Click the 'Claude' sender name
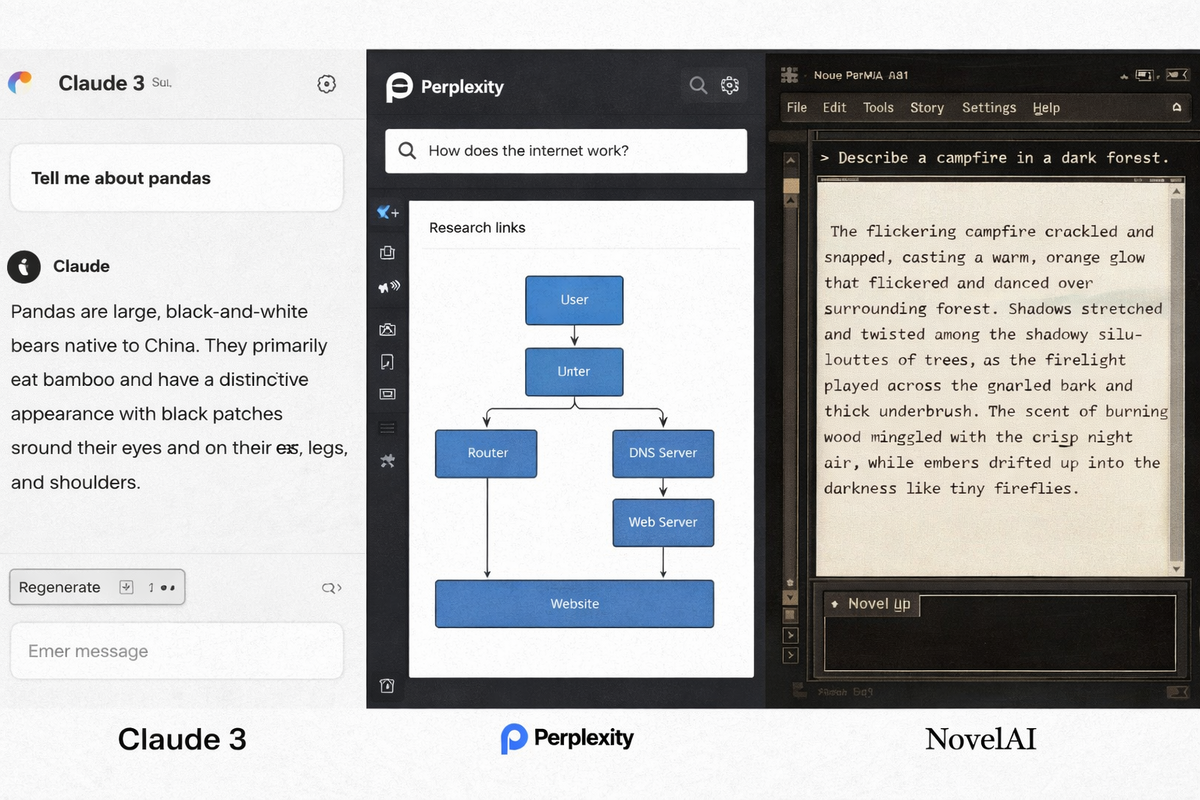This screenshot has width=1200, height=800. [x=81, y=266]
